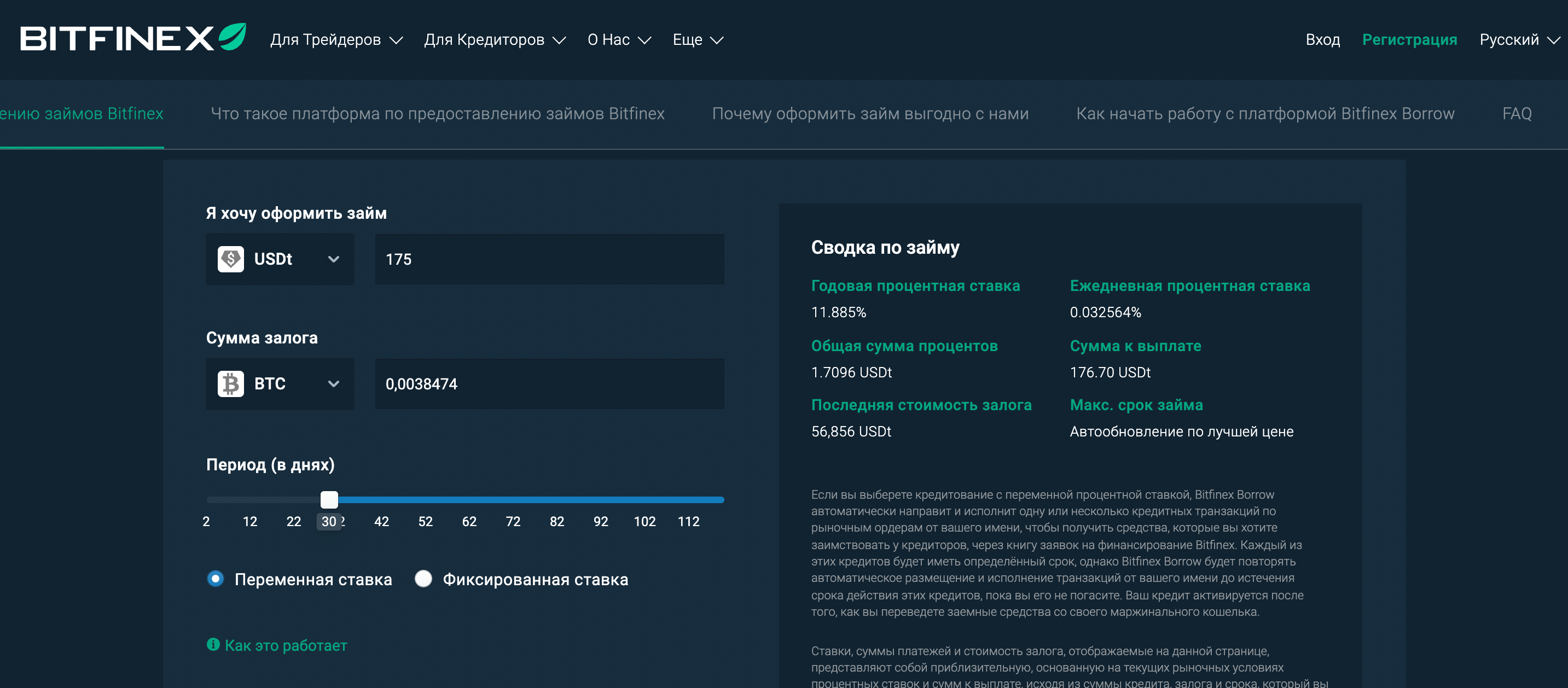Click the Общая сумма процентов label
Image resolution: width=1568 pixels, height=688 pixels.
click(904, 346)
